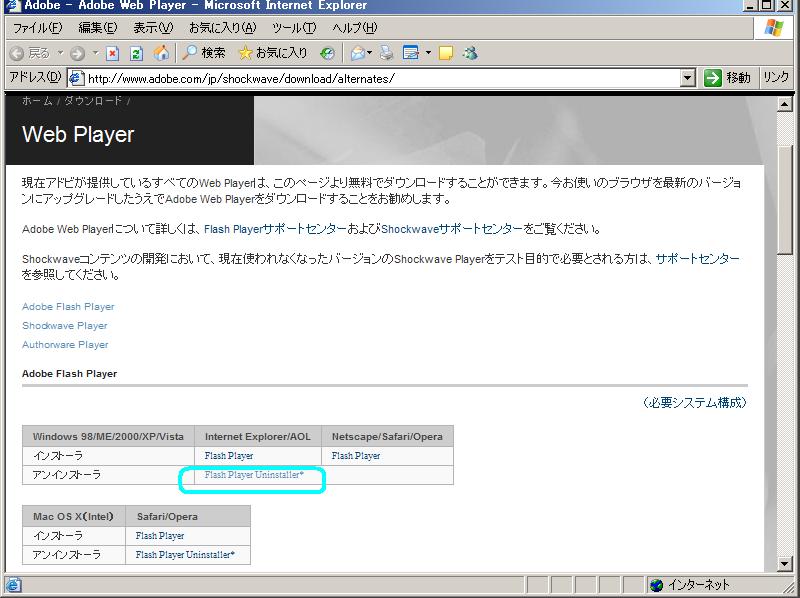Viewport: 800px width, 598px height.
Task: Click the vertical scrollbar thumb
Action: point(784,199)
